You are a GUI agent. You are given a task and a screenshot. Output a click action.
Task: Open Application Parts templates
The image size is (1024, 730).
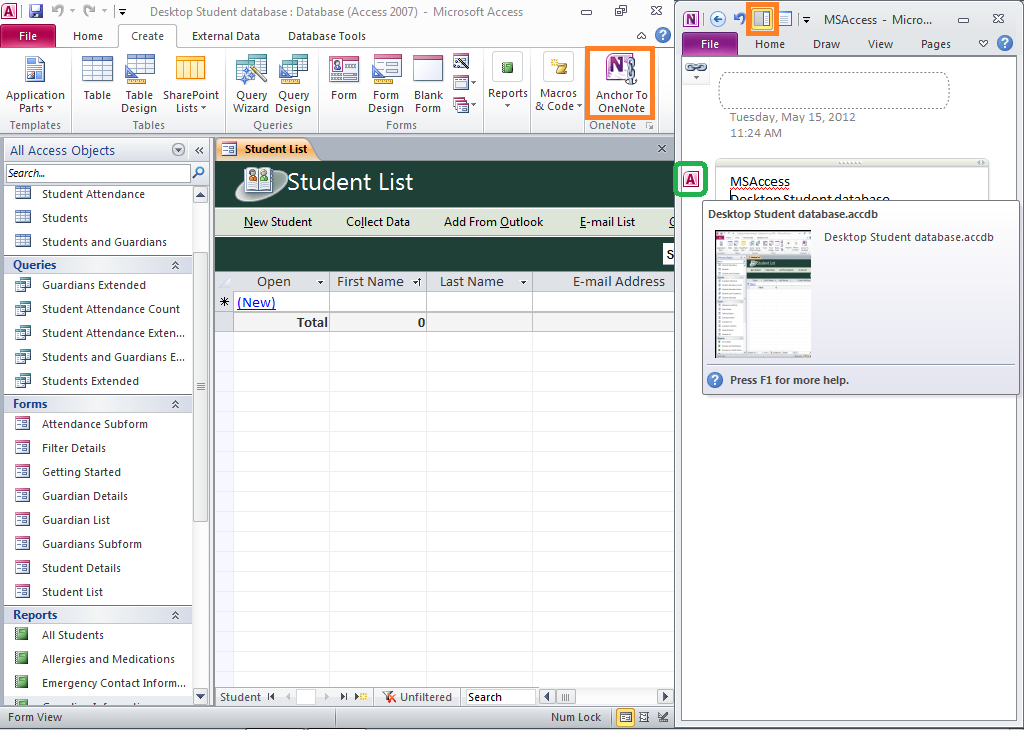click(x=35, y=85)
